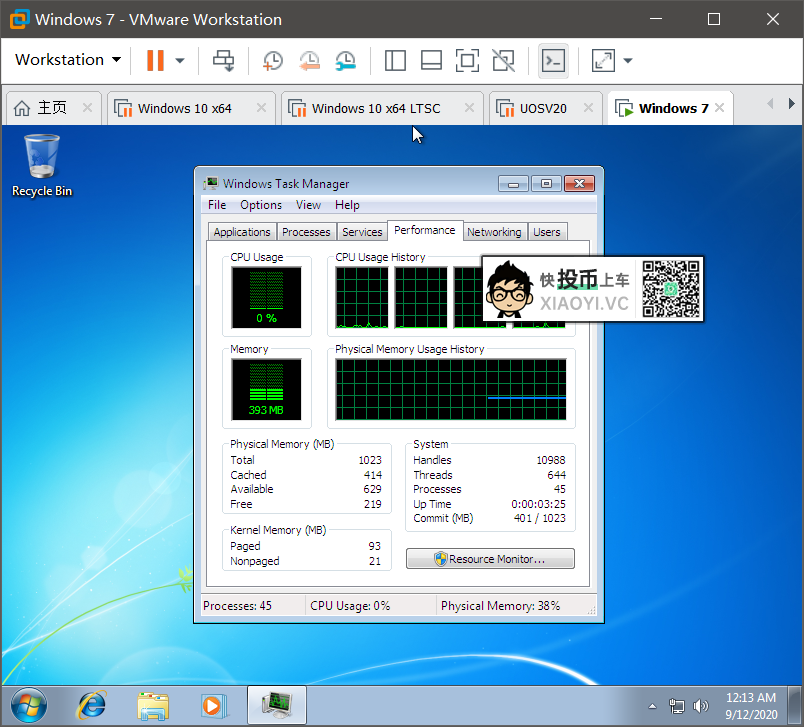Take a snapshot of this VM
The image size is (804, 727).
272,60
